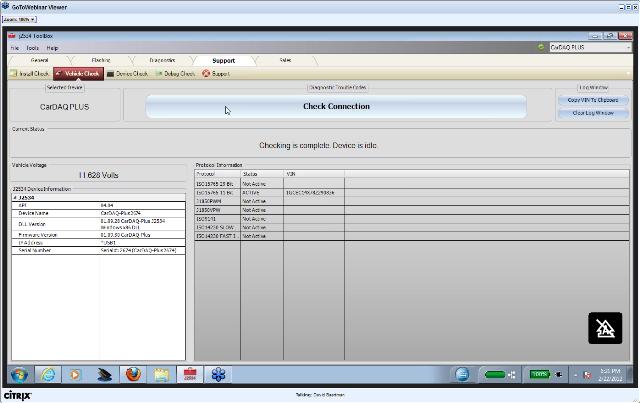Open the Zoom percentage dropdown

(x=19, y=19)
